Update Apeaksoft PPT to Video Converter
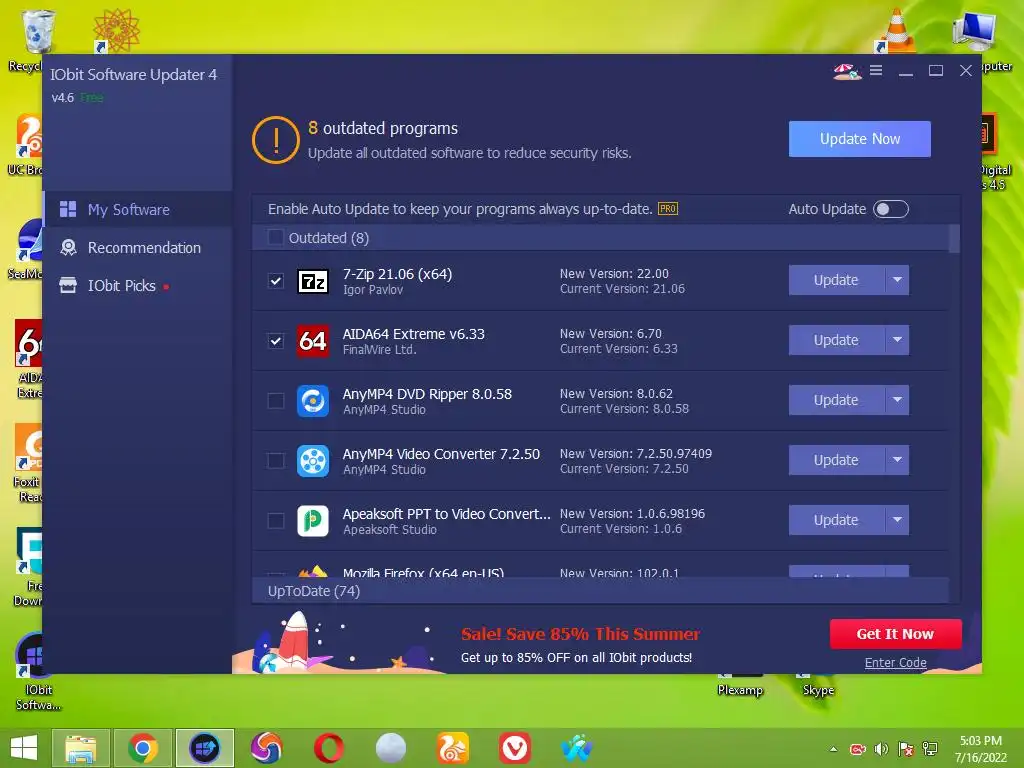 (837, 520)
